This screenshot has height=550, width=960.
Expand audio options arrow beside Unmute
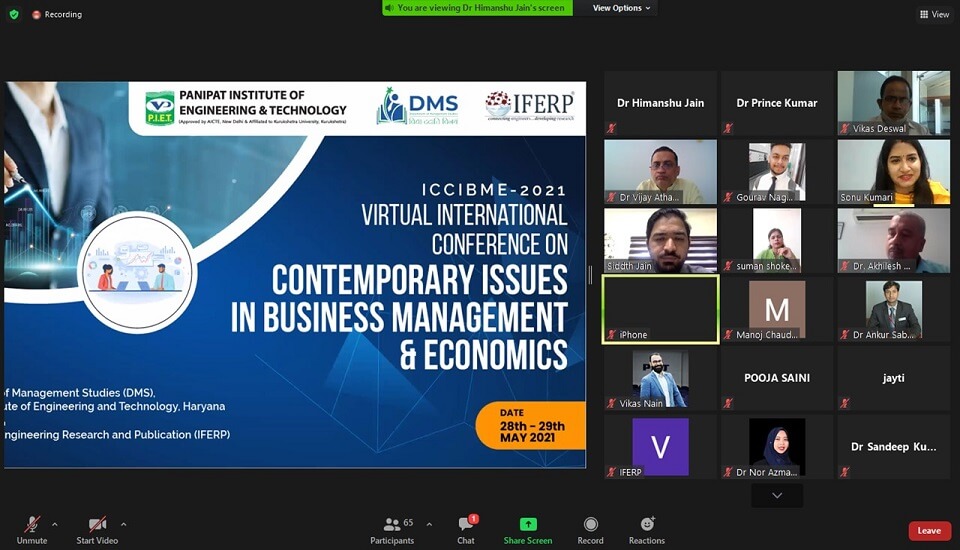click(54, 524)
